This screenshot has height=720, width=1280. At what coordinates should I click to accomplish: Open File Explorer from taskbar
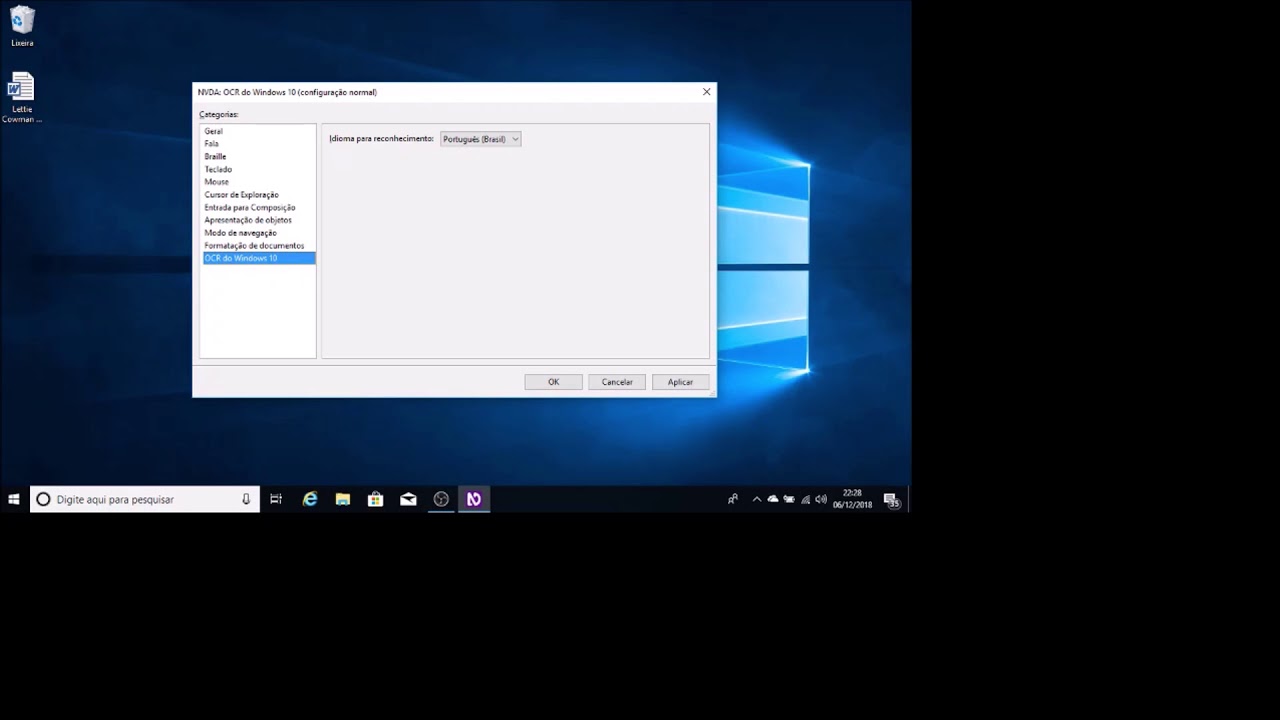pyautogui.click(x=343, y=499)
